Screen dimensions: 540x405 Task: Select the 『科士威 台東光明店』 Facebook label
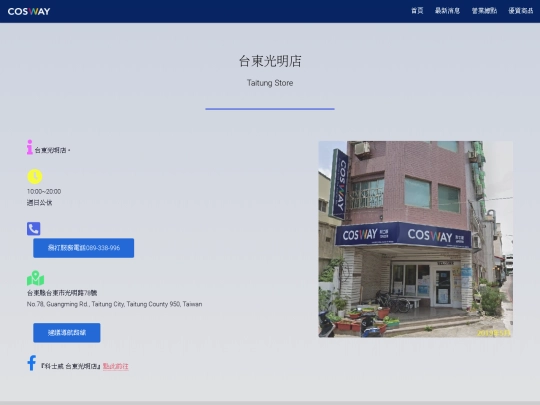[x=71, y=366]
